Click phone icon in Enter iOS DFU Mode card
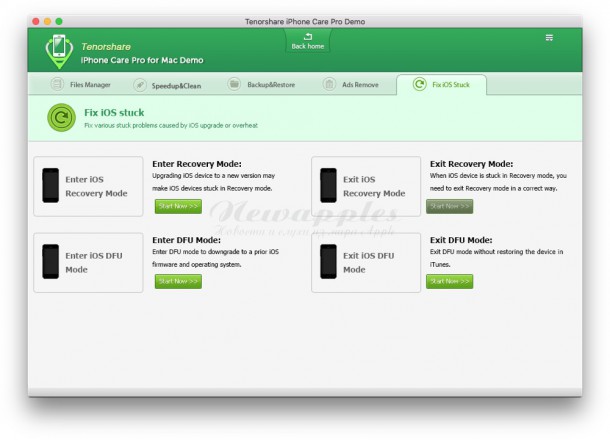Screen dimensions: 610x440 coord(51,261)
